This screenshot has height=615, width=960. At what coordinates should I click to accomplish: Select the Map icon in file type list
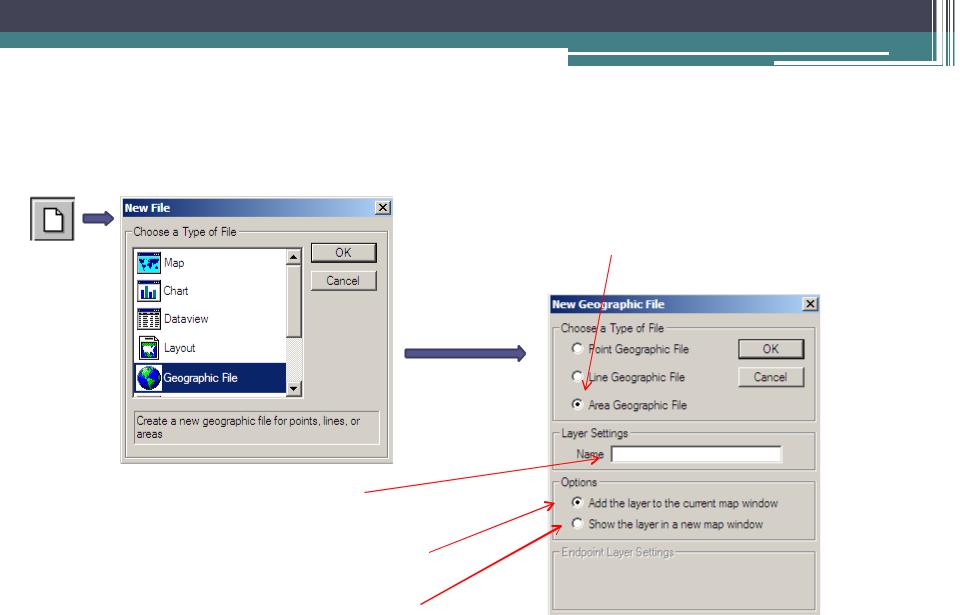pyautogui.click(x=149, y=263)
